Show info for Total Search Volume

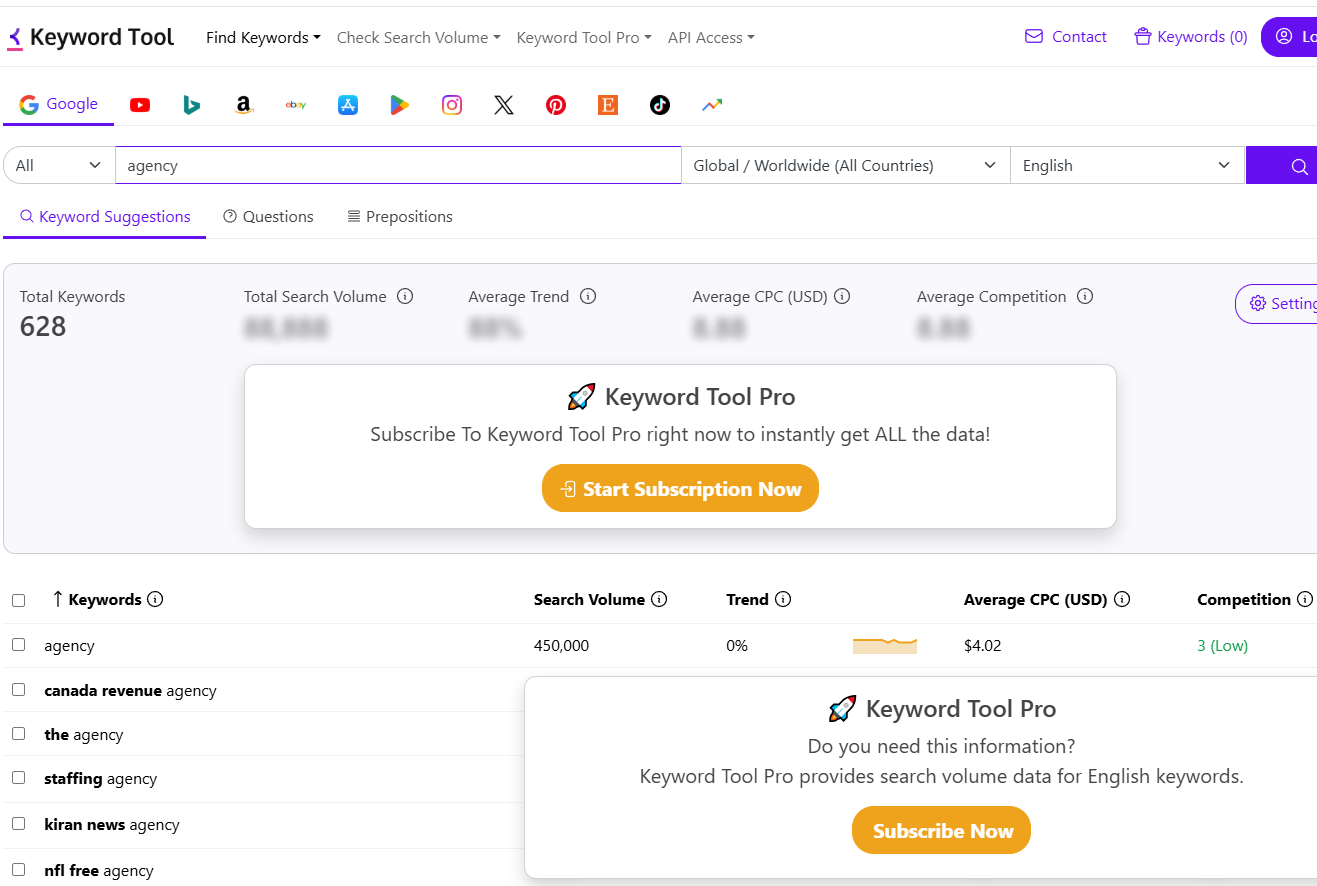click(x=405, y=297)
